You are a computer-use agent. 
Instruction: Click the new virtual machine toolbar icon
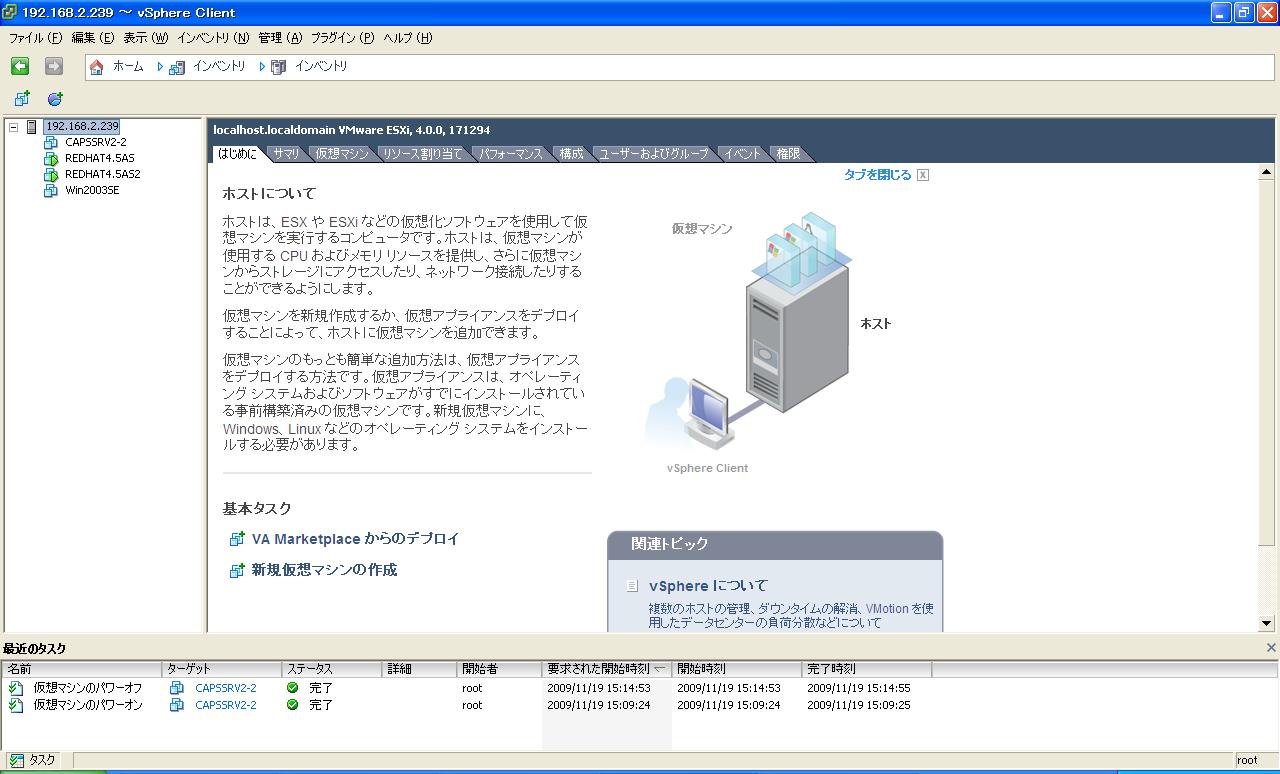pyautogui.click(x=22, y=98)
